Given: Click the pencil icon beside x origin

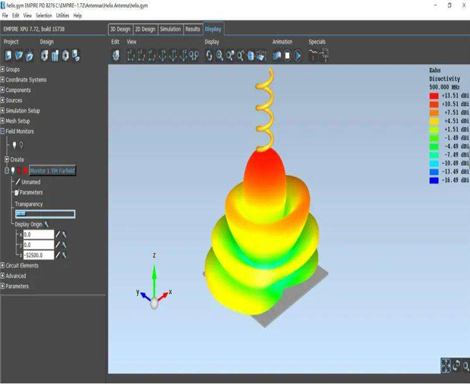Looking at the screenshot, I should coord(58,235).
